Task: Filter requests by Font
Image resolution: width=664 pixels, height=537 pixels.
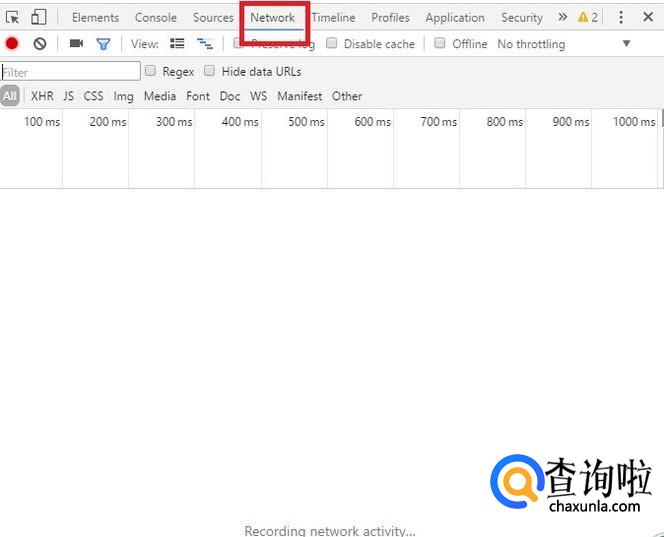Action: tap(198, 96)
